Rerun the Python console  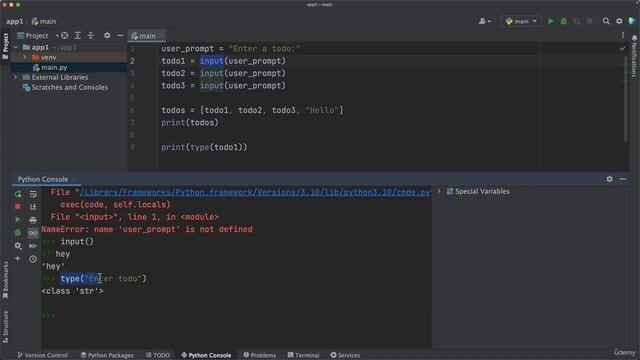coord(18,194)
